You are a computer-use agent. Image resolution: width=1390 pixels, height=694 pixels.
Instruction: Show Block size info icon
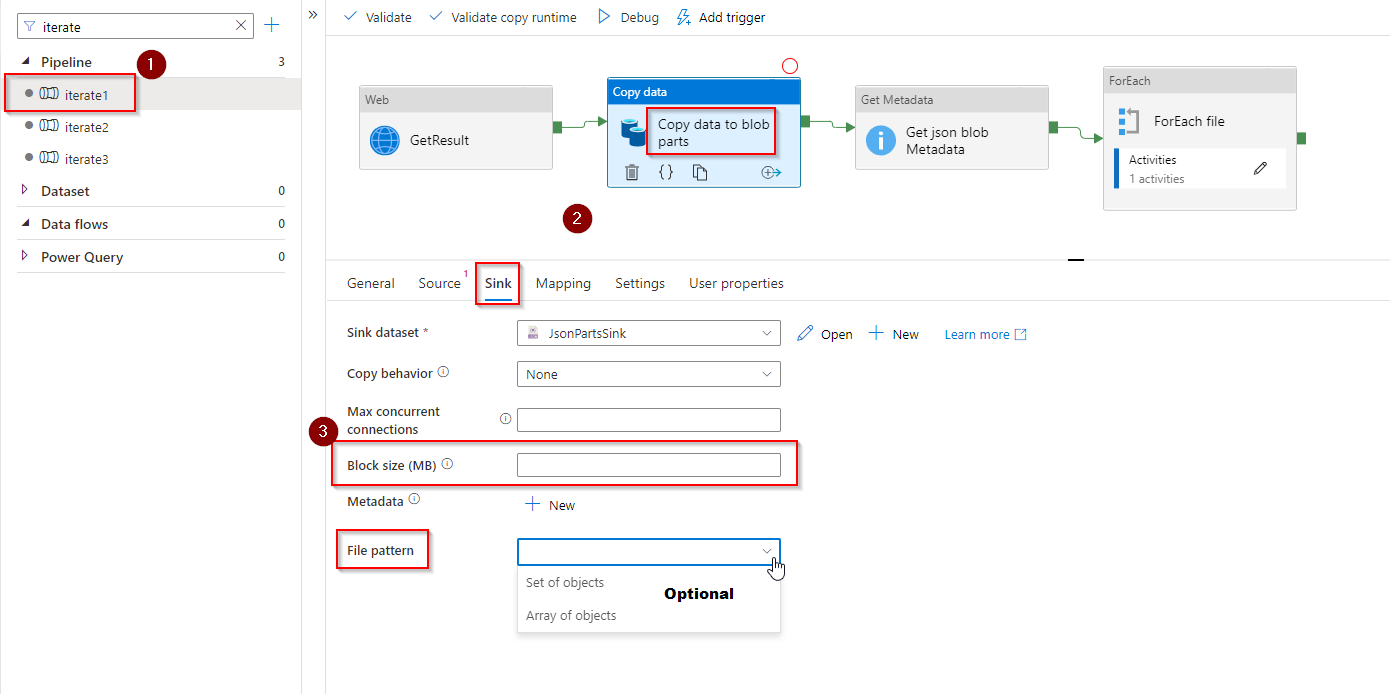447,464
